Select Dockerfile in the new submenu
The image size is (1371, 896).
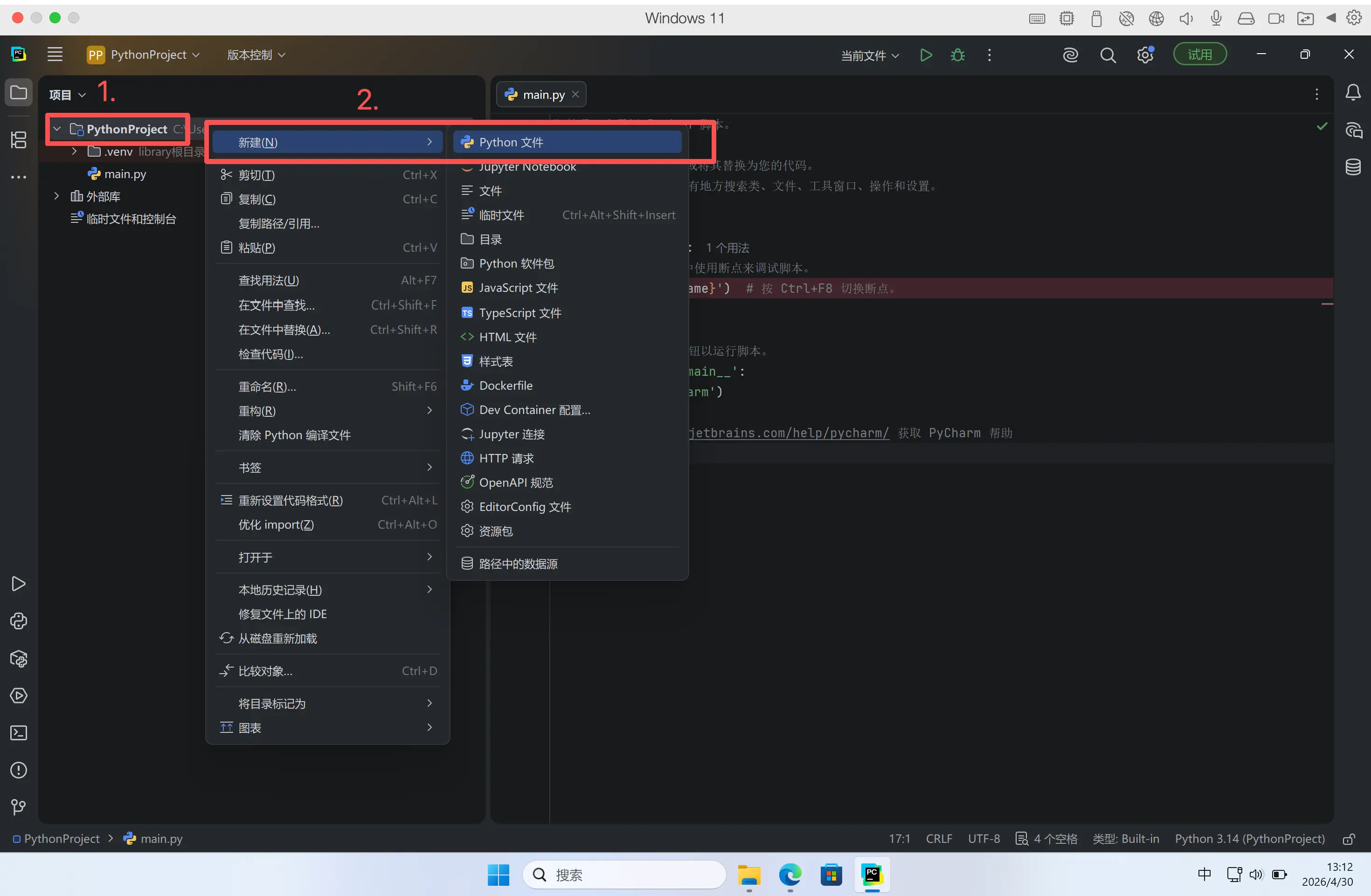(x=568, y=385)
